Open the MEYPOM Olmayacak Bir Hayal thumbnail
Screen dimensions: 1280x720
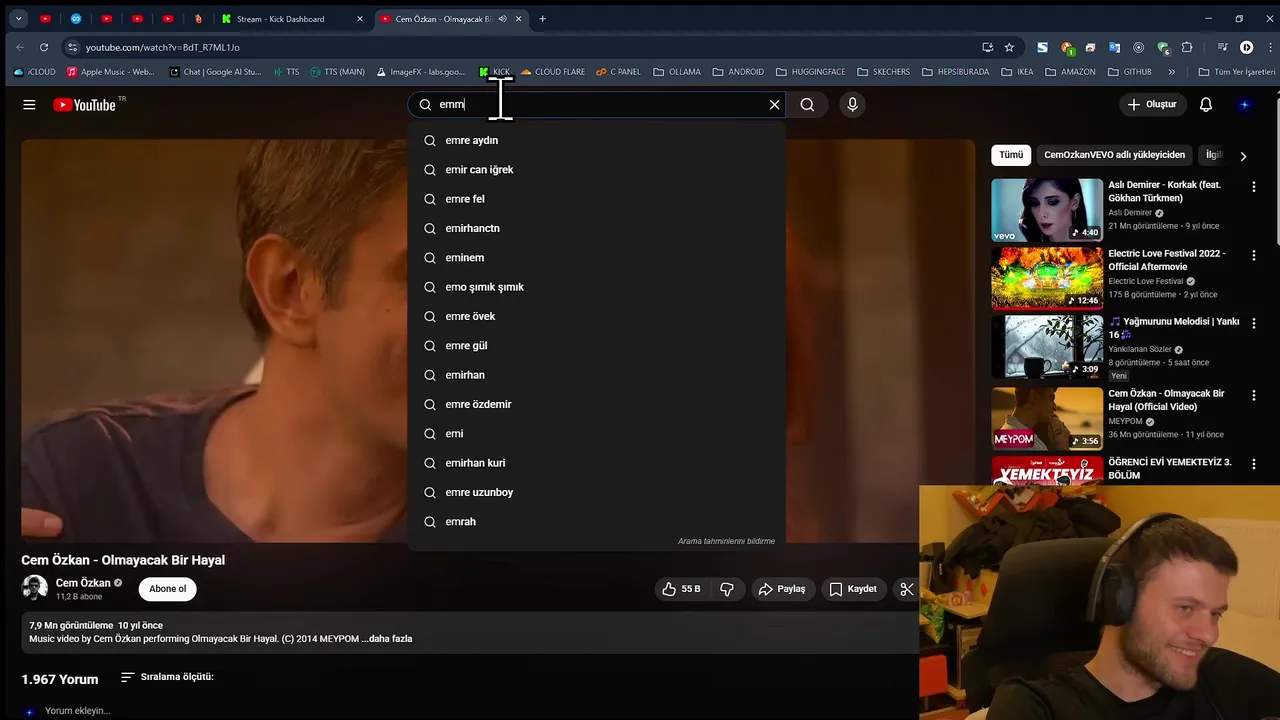click(1047, 418)
